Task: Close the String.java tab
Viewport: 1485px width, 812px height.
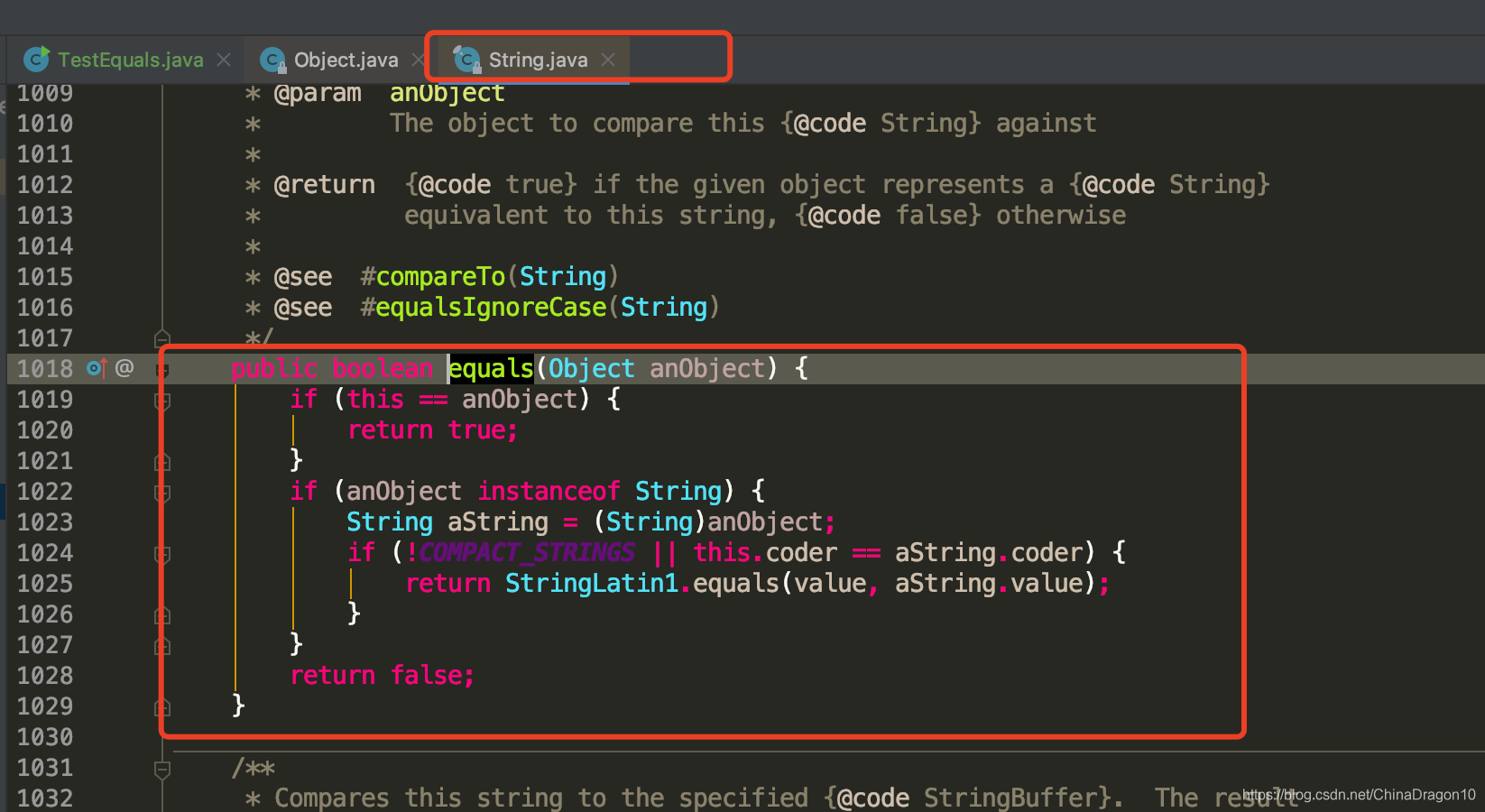Action: coord(608,60)
